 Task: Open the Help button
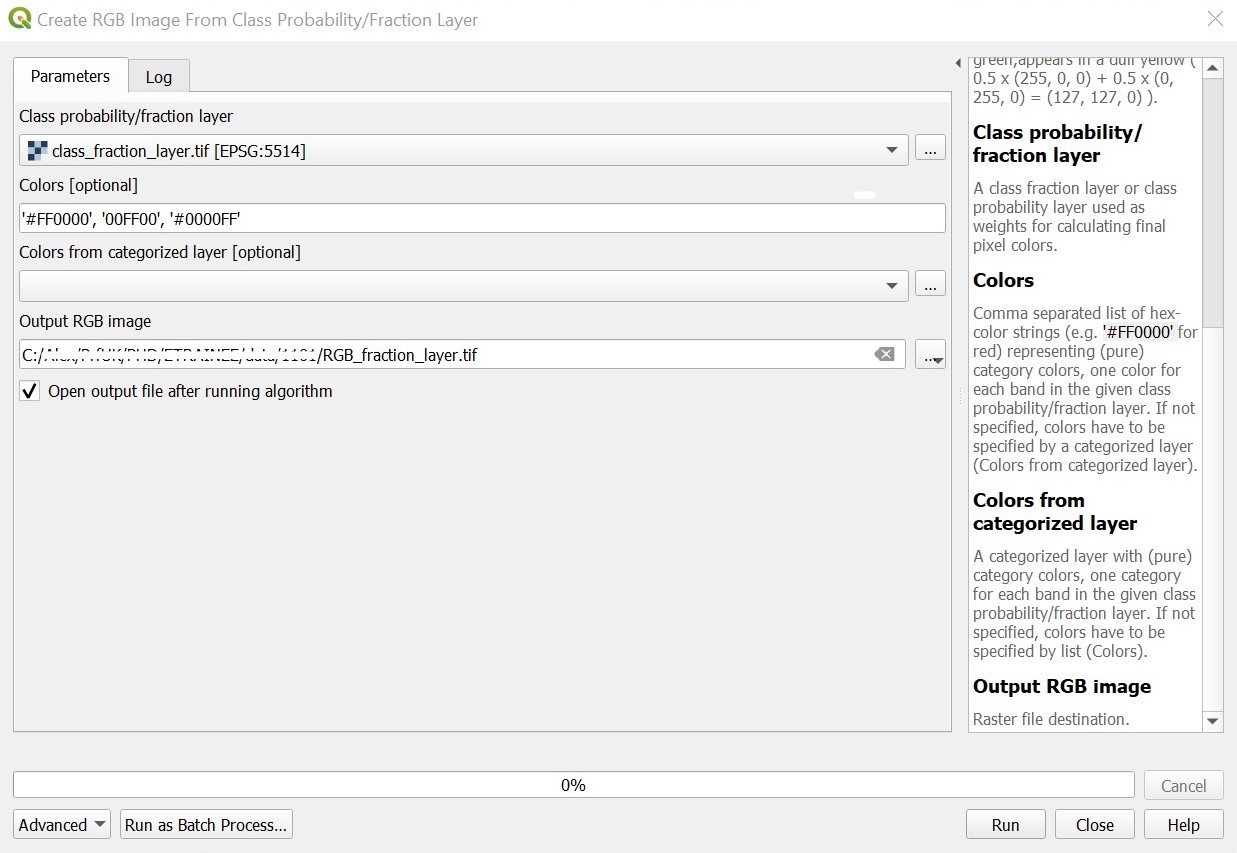click(1184, 825)
